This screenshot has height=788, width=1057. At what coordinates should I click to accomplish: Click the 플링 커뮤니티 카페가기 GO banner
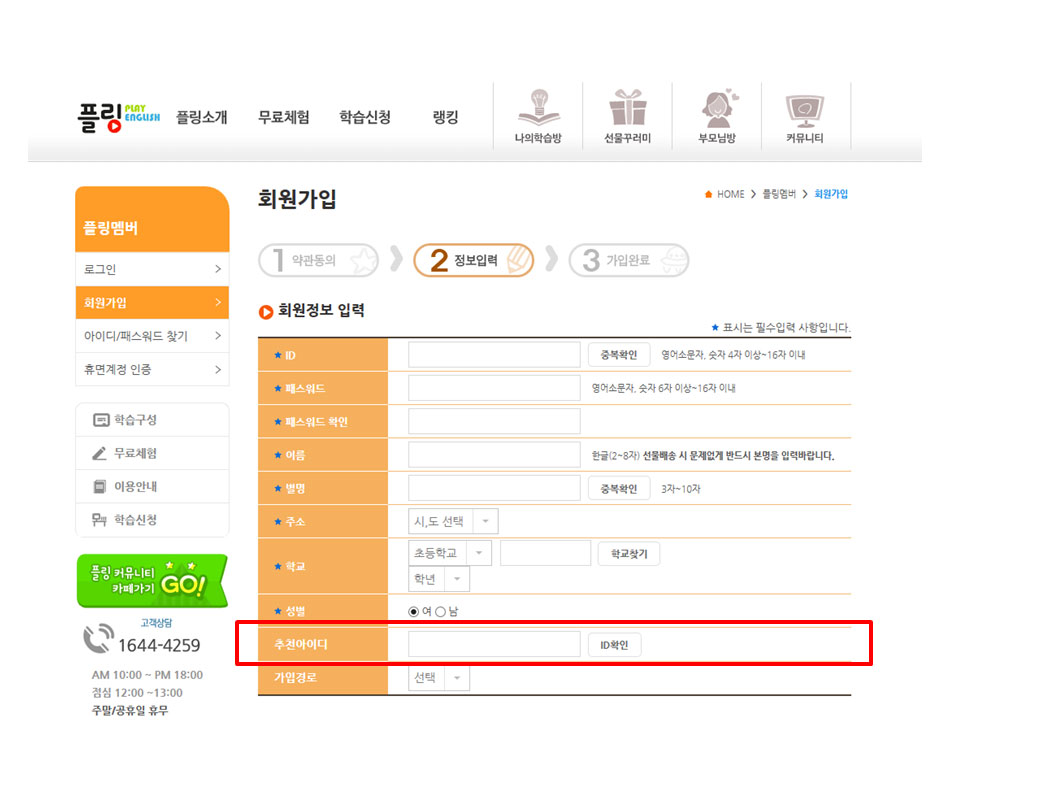click(x=152, y=581)
